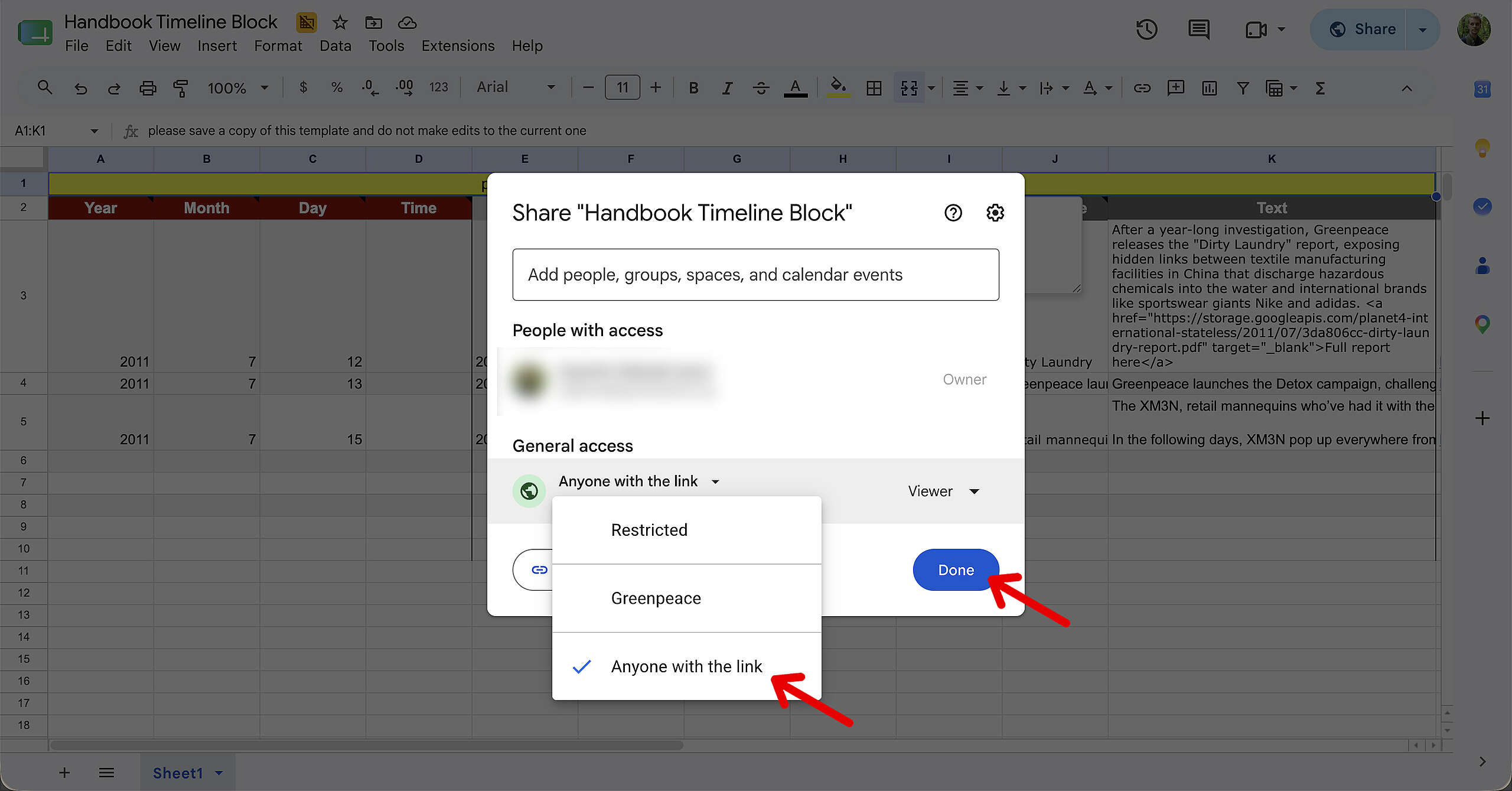Image resolution: width=1512 pixels, height=791 pixels.
Task: Select Restricted access option
Action: [686, 530]
